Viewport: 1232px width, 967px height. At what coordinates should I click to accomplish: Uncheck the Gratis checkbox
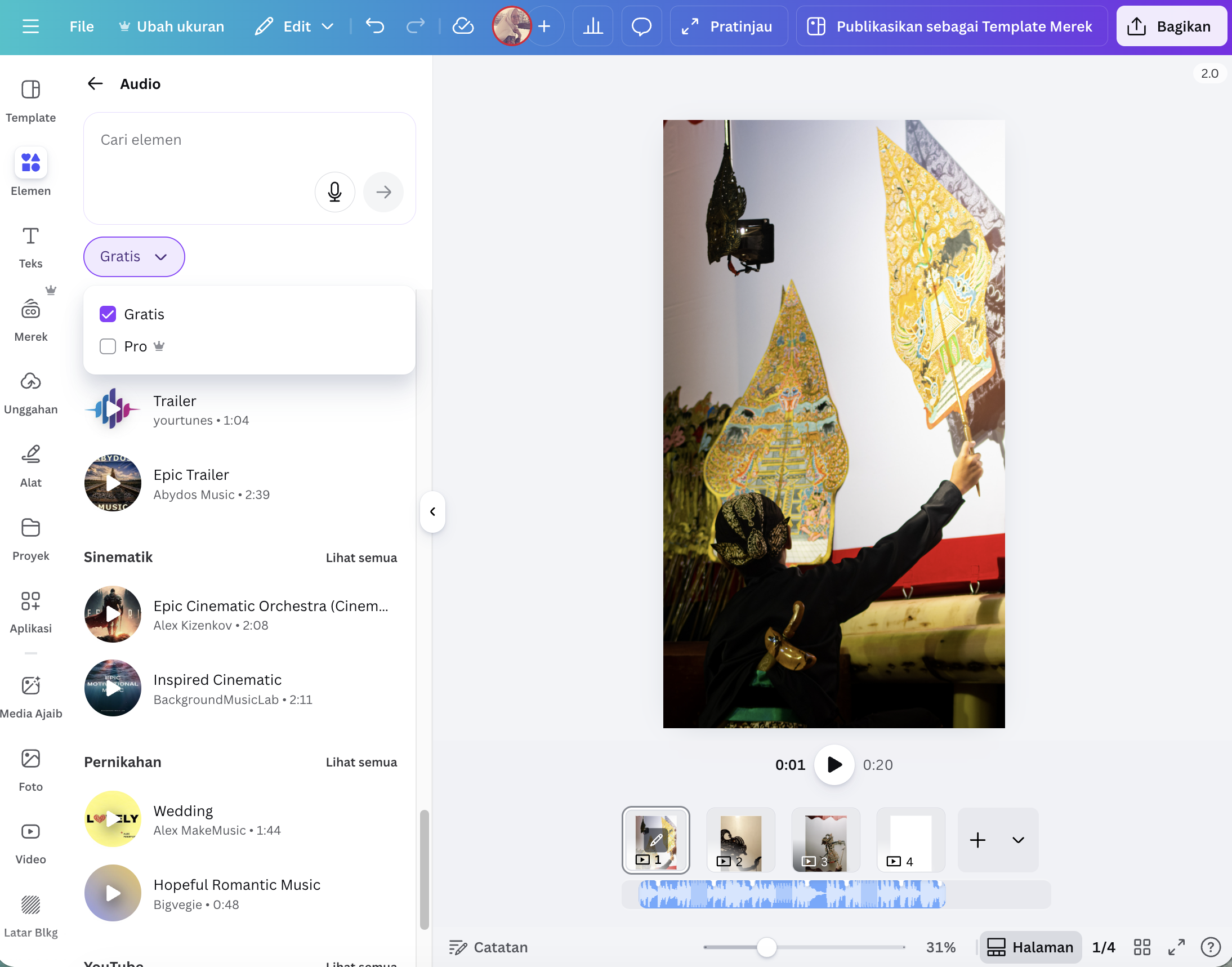click(108, 314)
